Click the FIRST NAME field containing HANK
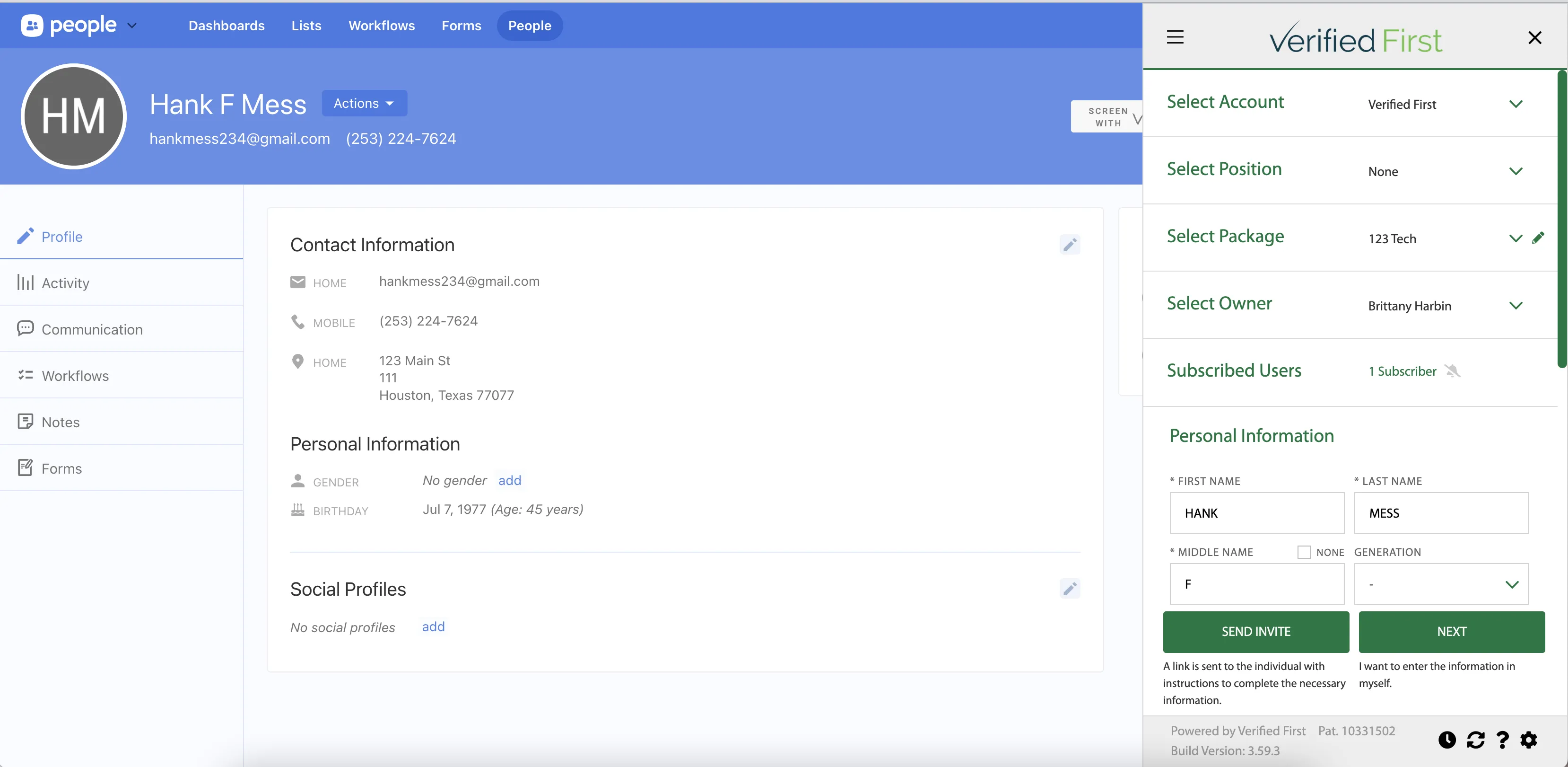Viewport: 1568px width, 767px height. tap(1256, 513)
